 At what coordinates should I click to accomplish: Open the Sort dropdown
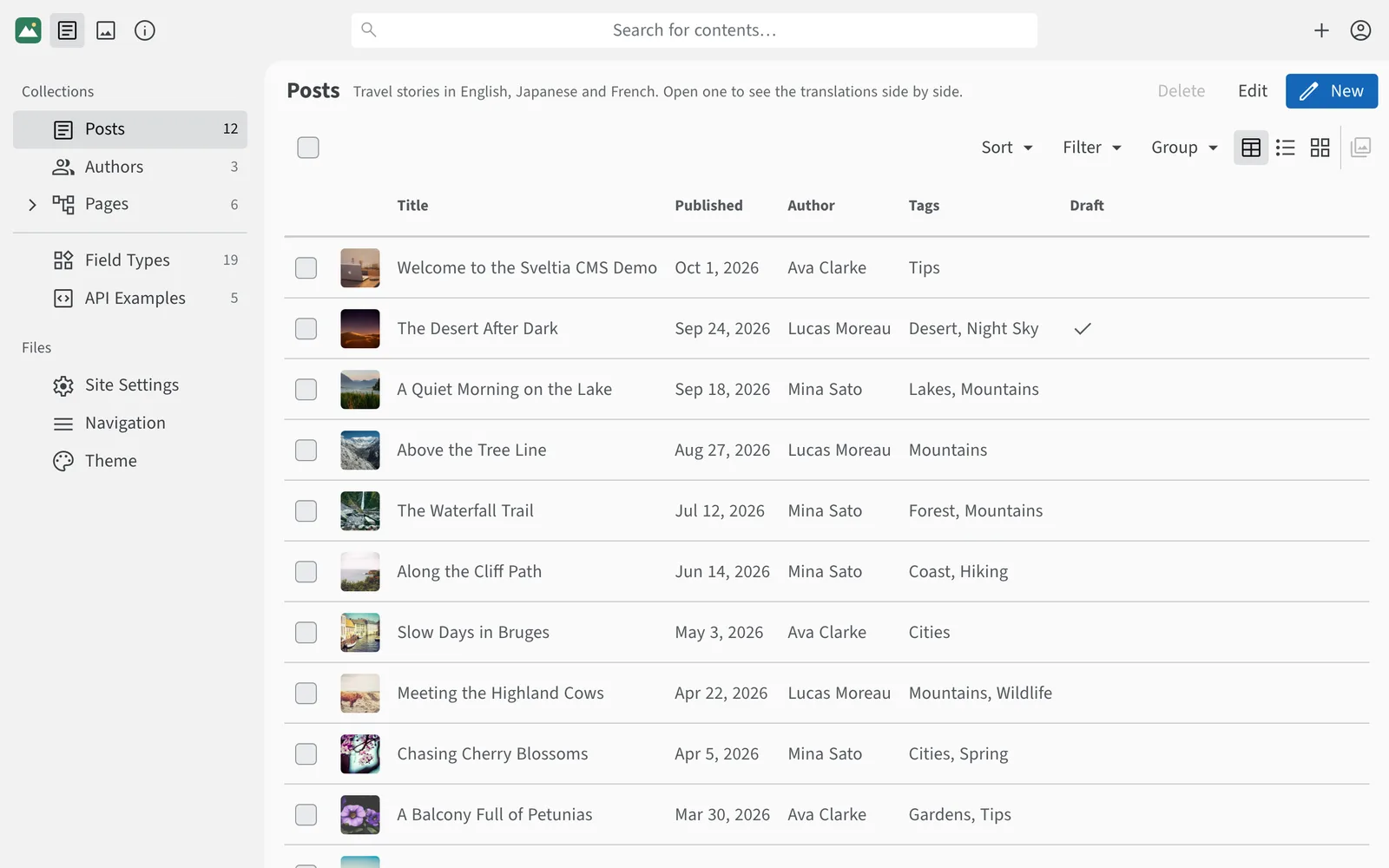click(x=1007, y=148)
